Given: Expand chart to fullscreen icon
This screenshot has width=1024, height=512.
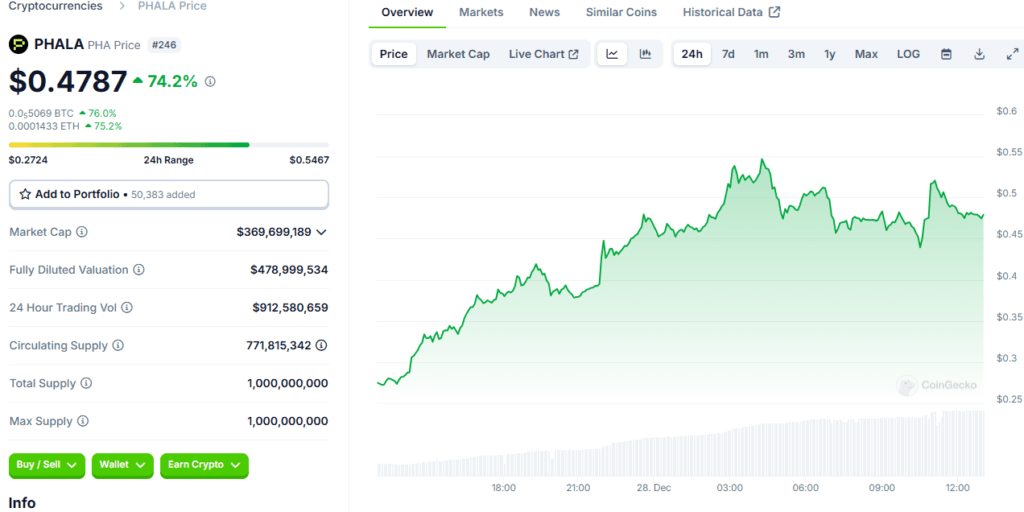Looking at the screenshot, I should click(x=1012, y=54).
